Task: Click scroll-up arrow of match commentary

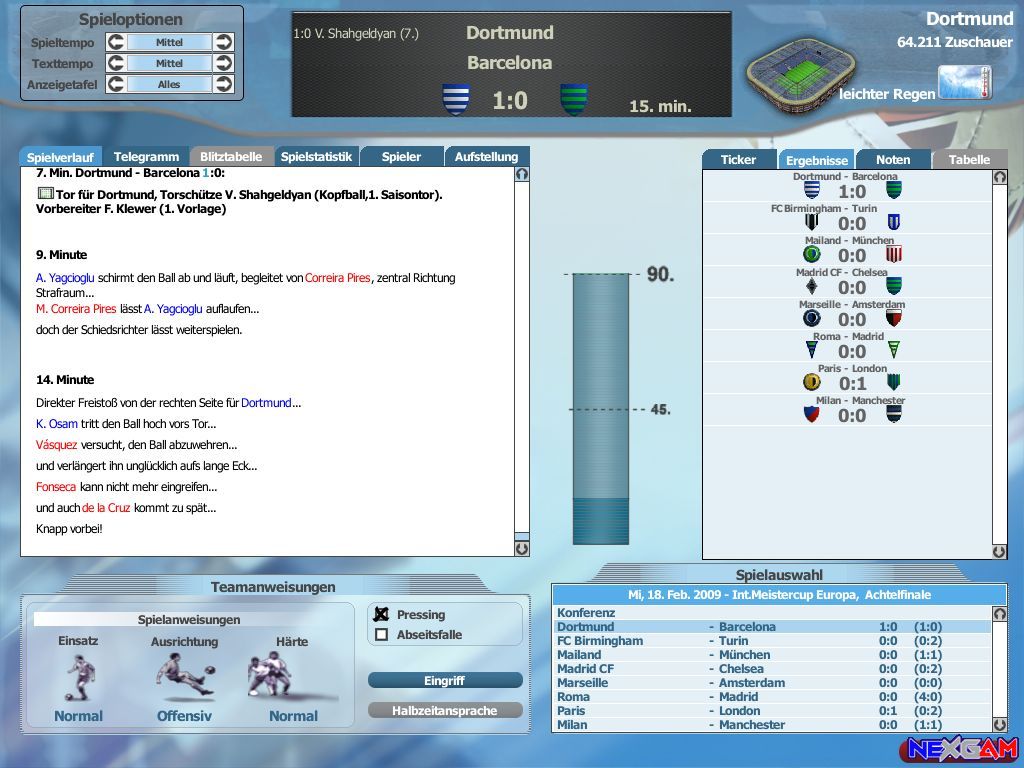Action: coord(522,174)
